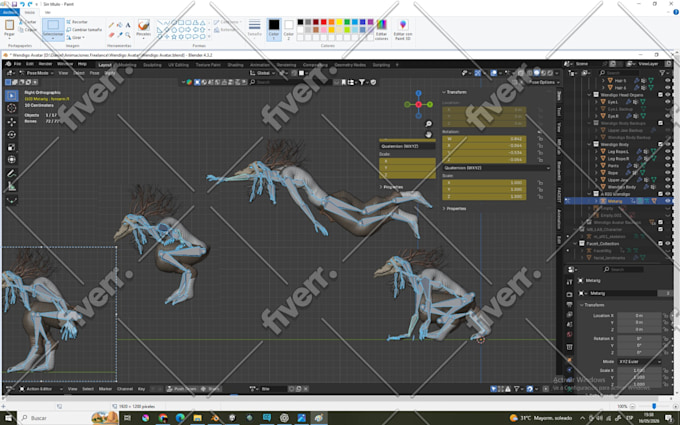Viewport: 680px width, 425px height.
Task: Open Blender Render menu
Action: coord(46,64)
